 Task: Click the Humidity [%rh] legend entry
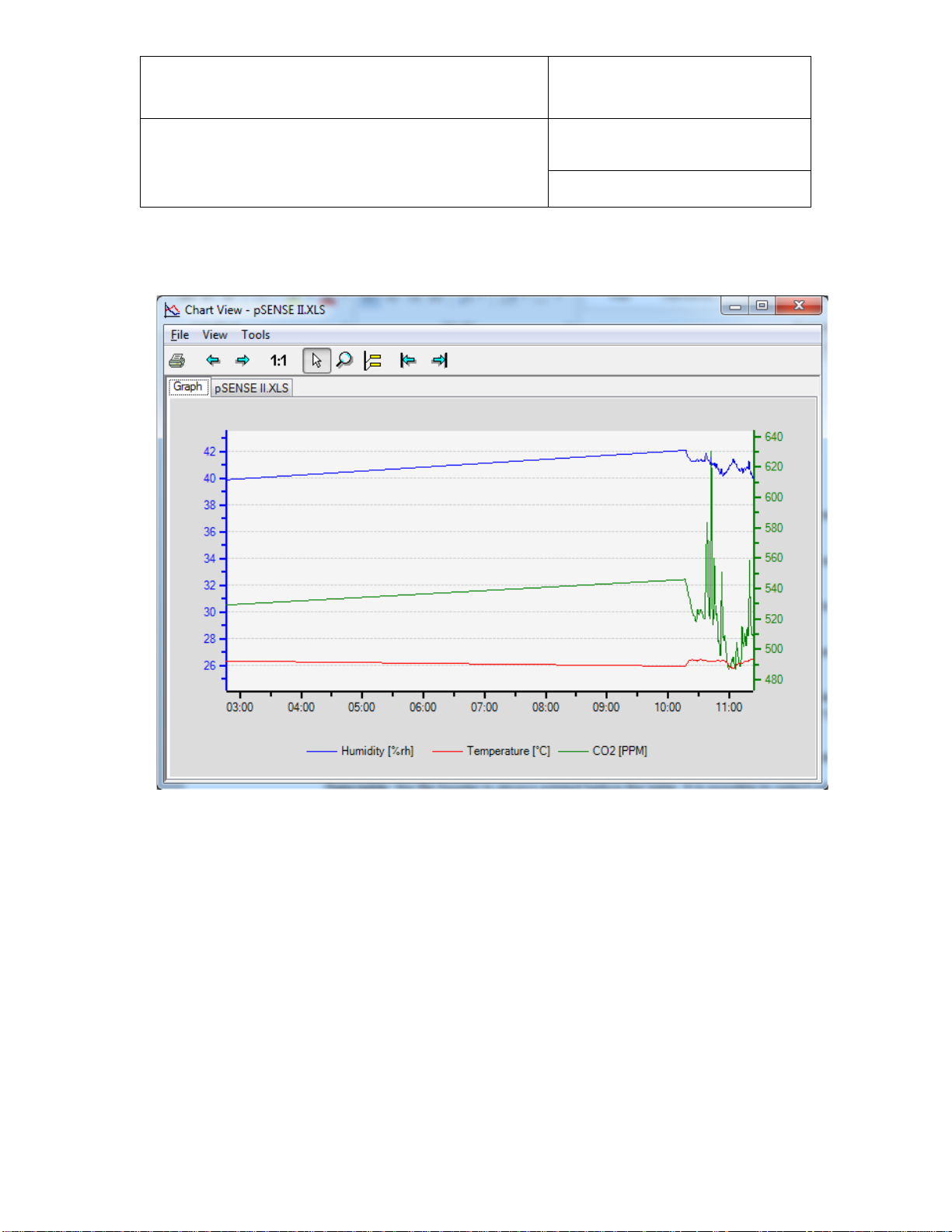click(x=361, y=751)
